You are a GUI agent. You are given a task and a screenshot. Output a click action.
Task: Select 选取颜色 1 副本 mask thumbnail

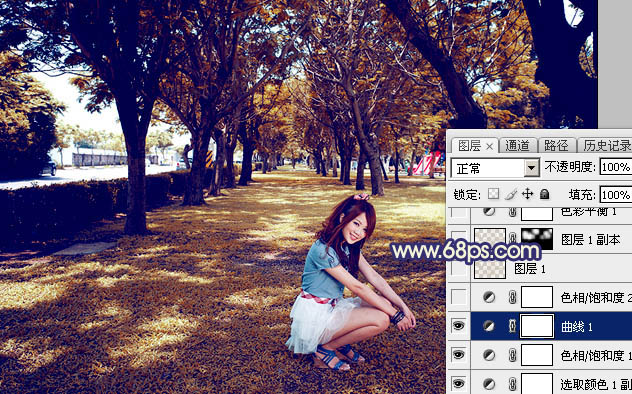(x=537, y=383)
